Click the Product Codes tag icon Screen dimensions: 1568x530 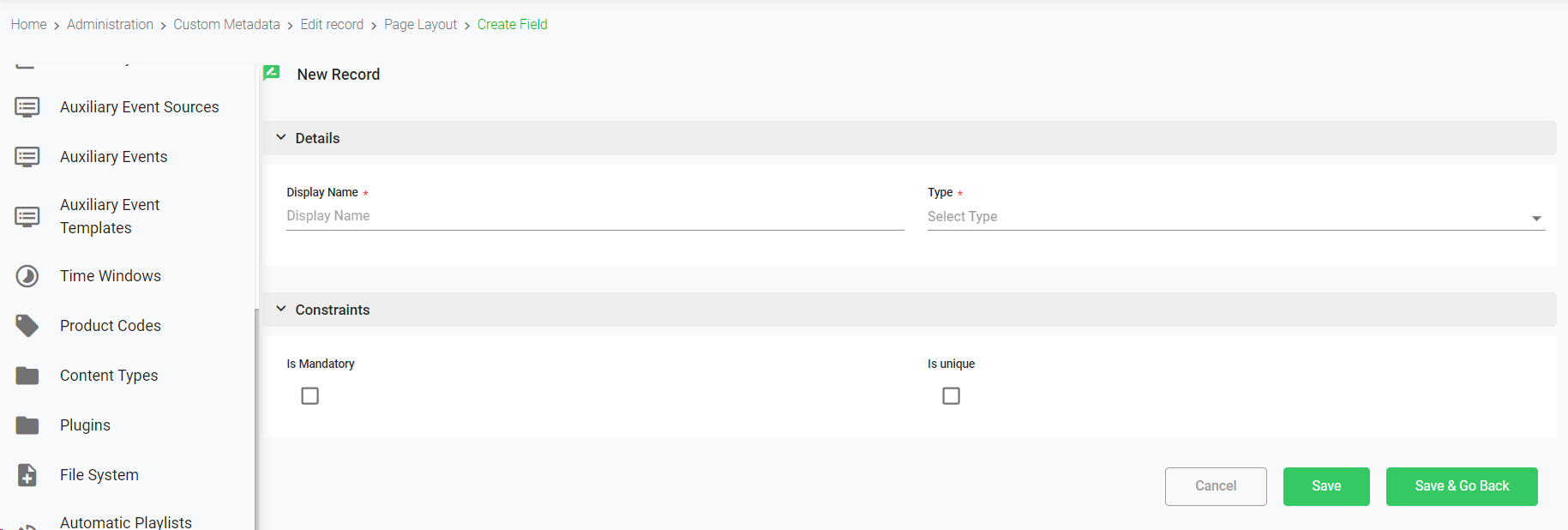click(x=27, y=326)
